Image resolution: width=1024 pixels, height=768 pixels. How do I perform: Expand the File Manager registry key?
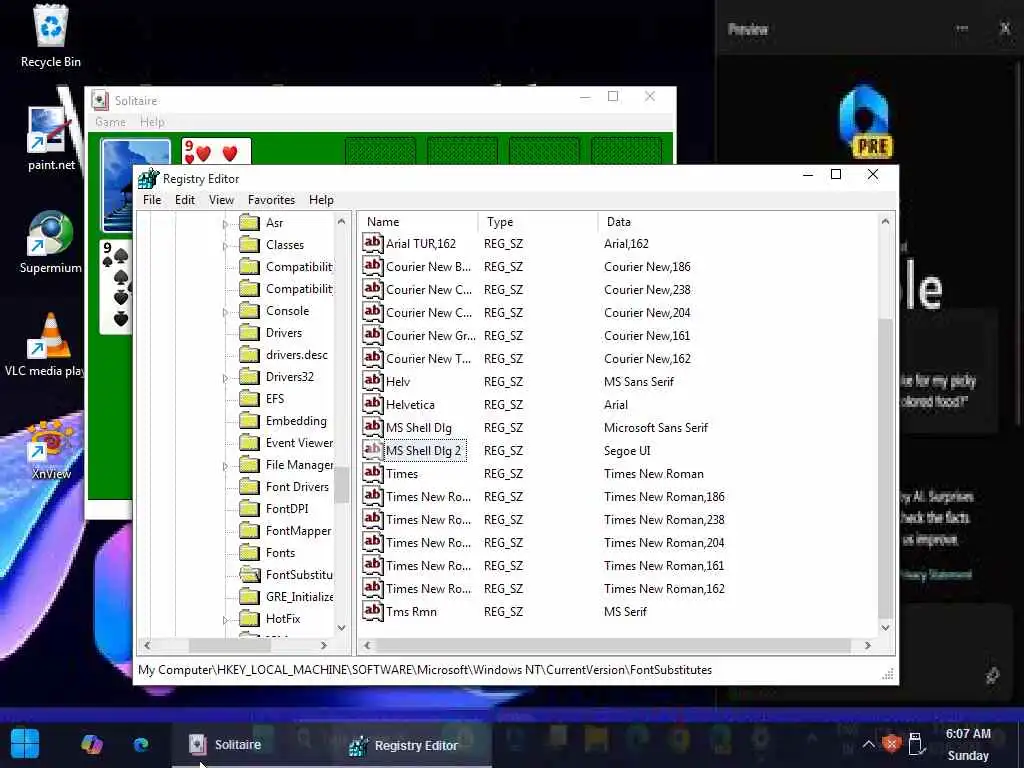225,466
